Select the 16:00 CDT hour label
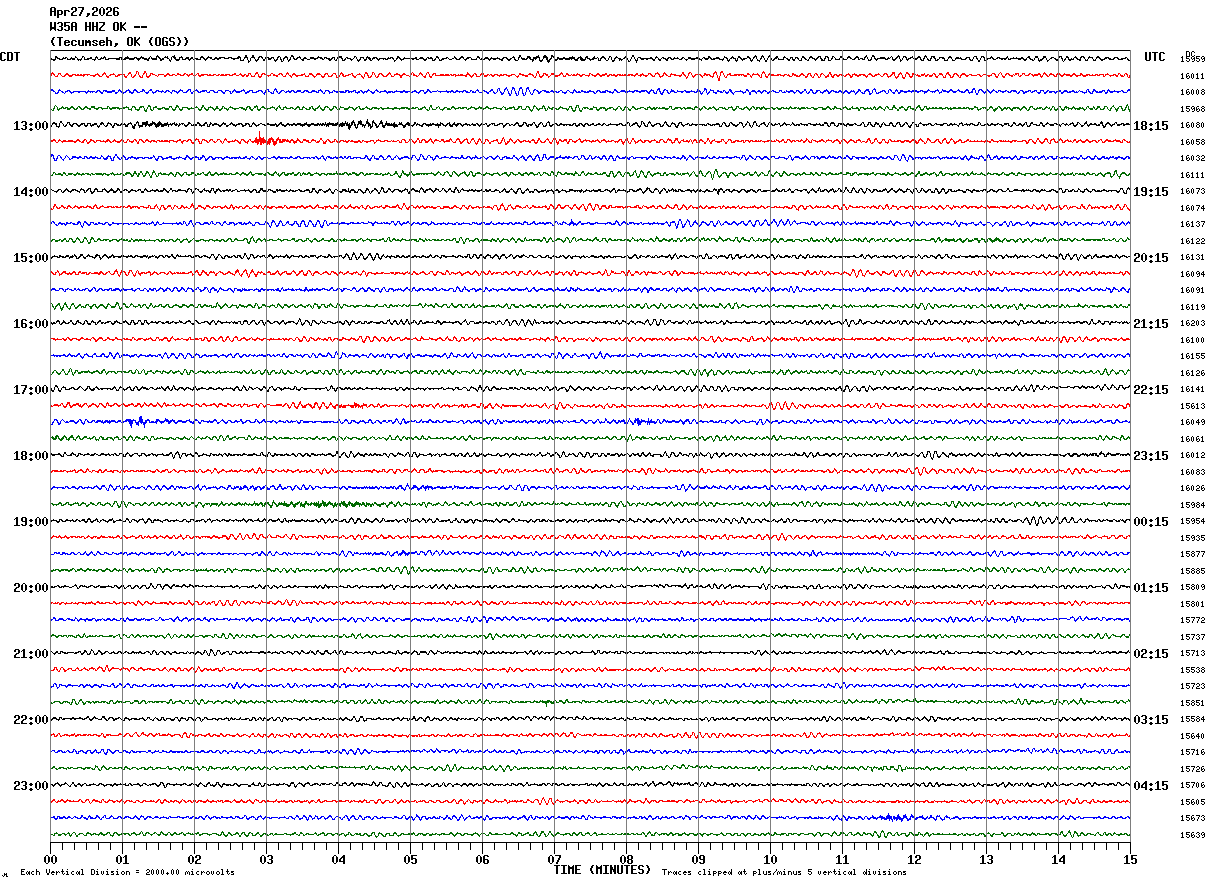This screenshot has width=1210, height=886. [30, 324]
